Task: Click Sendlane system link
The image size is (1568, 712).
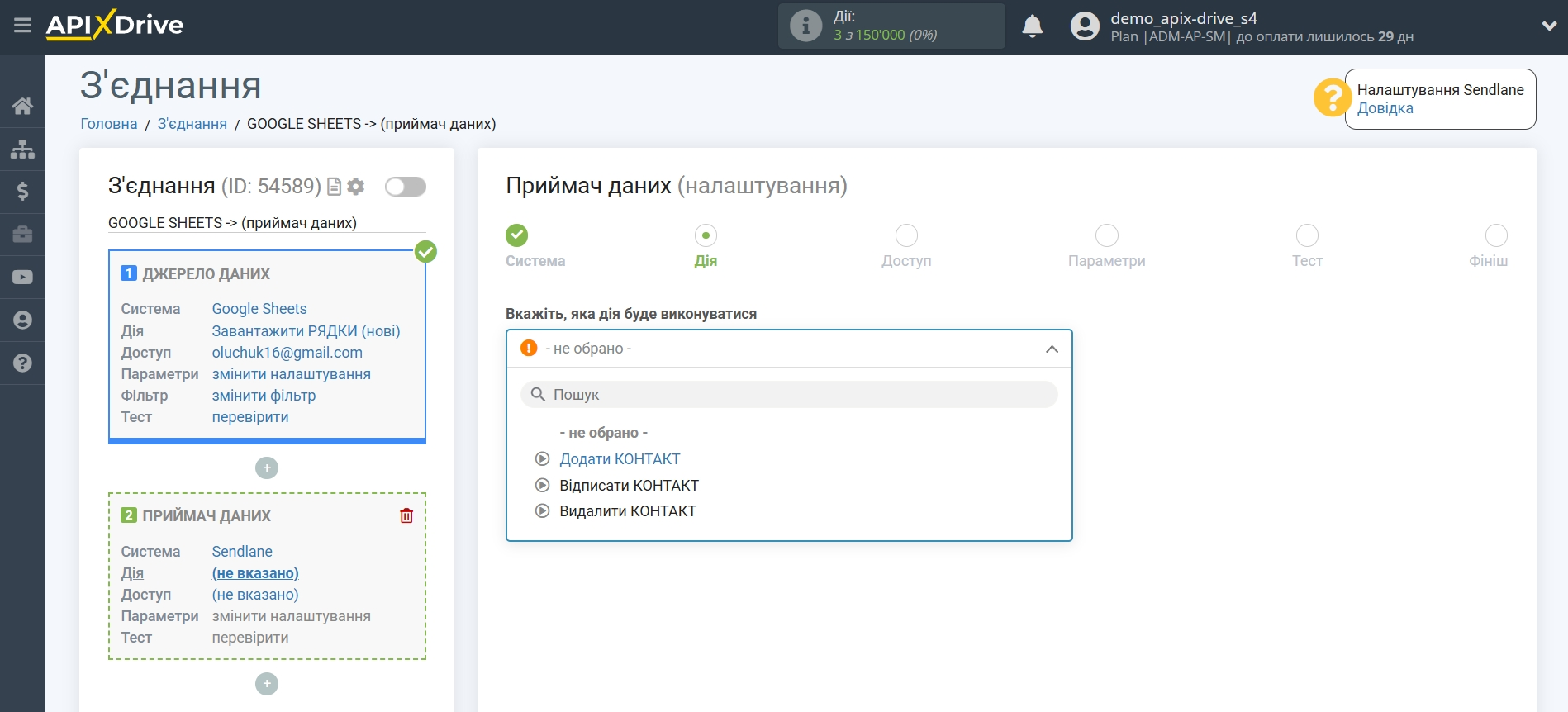Action: pyautogui.click(x=242, y=552)
